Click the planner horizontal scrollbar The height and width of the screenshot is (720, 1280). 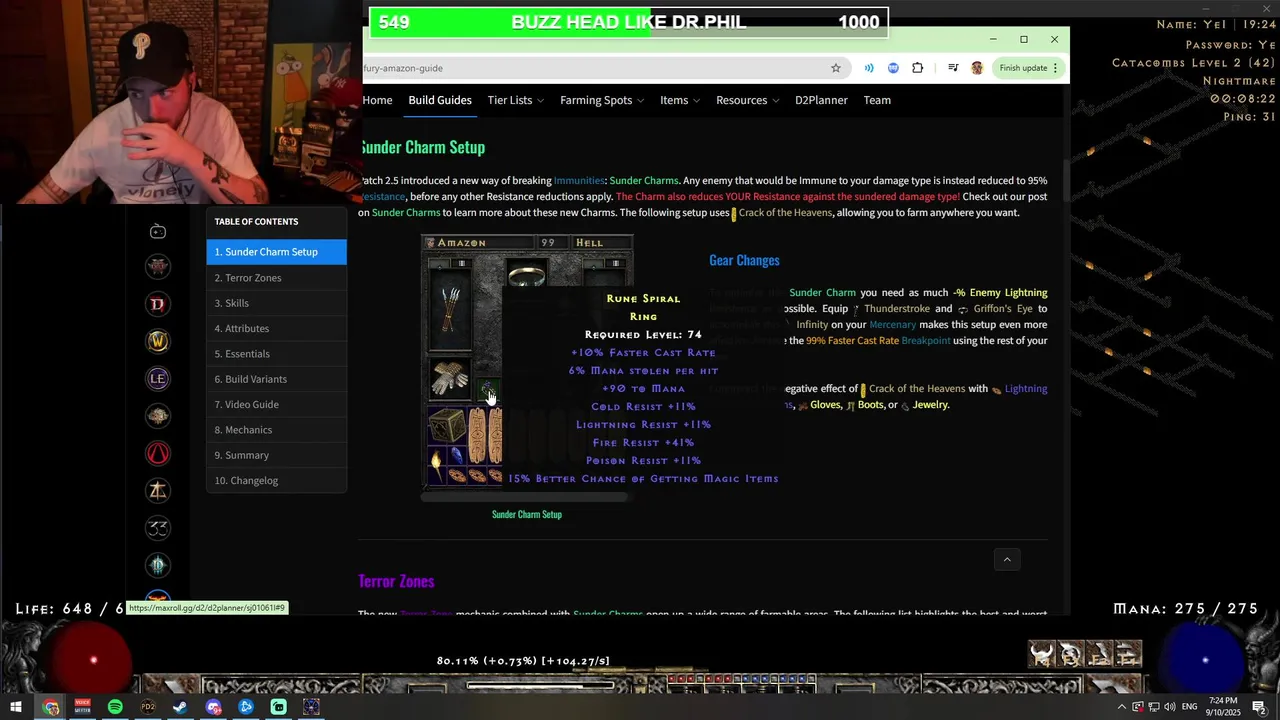[x=526, y=496]
